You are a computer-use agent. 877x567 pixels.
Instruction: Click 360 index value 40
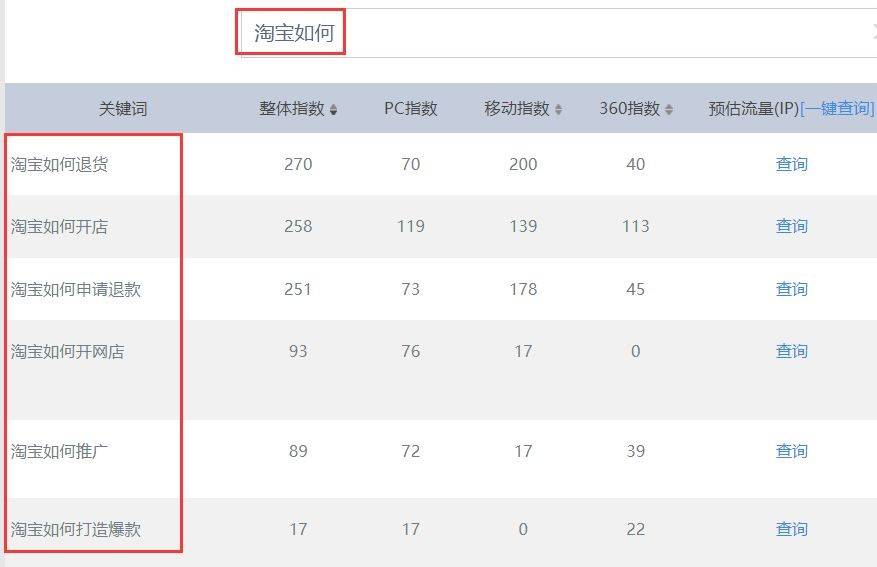click(x=635, y=164)
